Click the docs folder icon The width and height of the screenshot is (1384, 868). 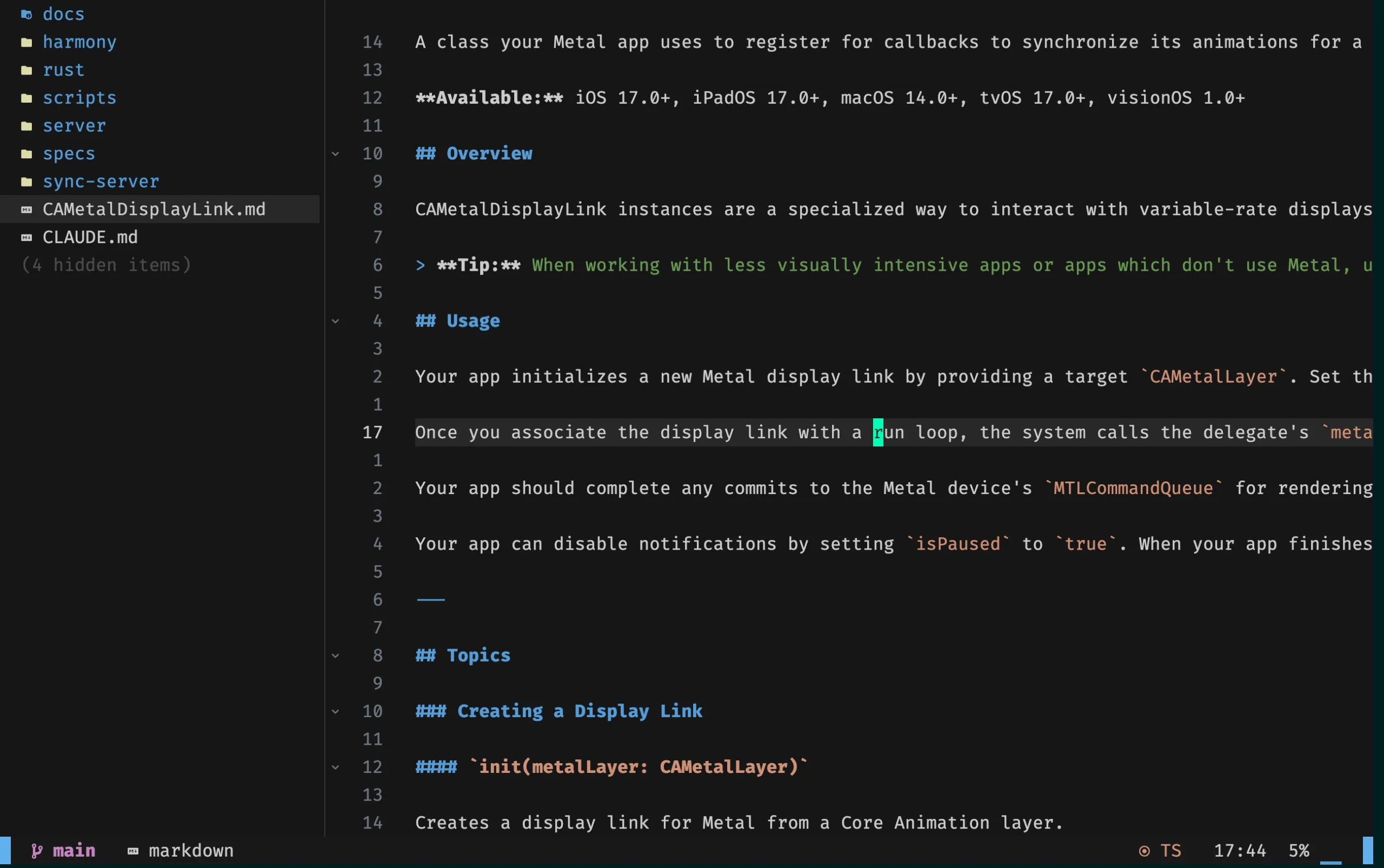coord(26,15)
